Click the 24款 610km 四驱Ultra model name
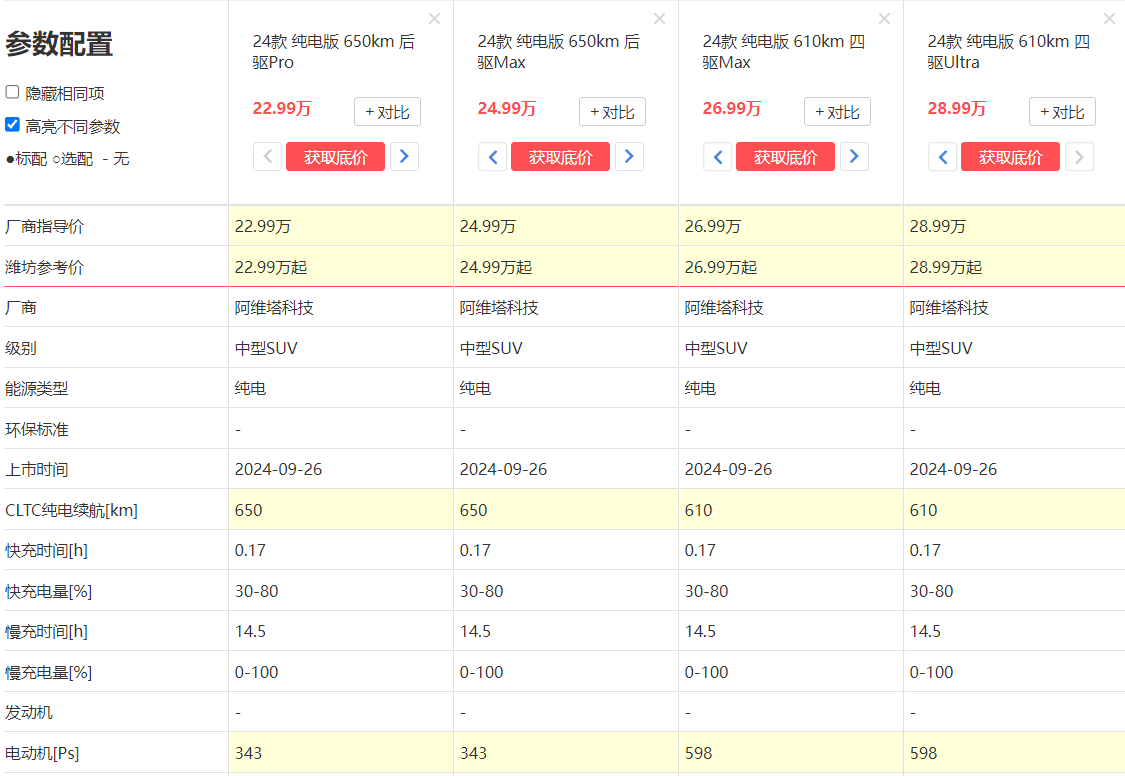This screenshot has width=1125, height=776. point(1008,52)
